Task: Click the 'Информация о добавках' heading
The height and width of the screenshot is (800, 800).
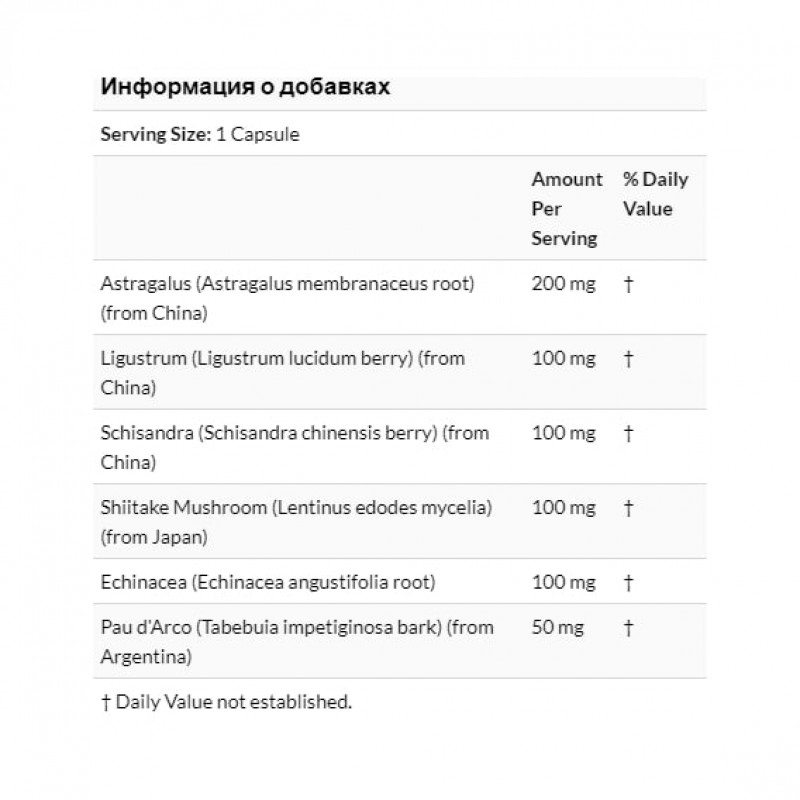Action: point(245,86)
